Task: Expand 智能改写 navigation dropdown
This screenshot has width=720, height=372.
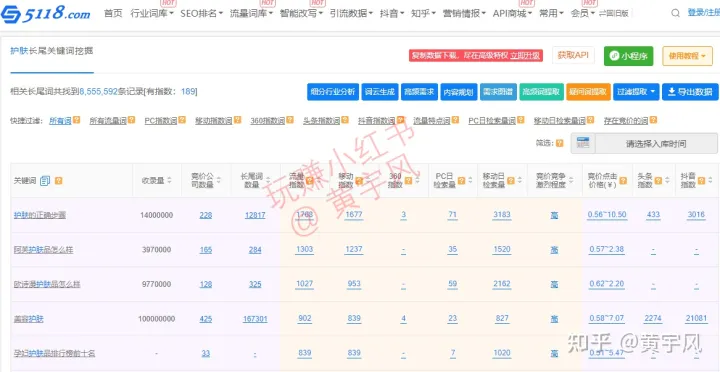Action: 301,13
